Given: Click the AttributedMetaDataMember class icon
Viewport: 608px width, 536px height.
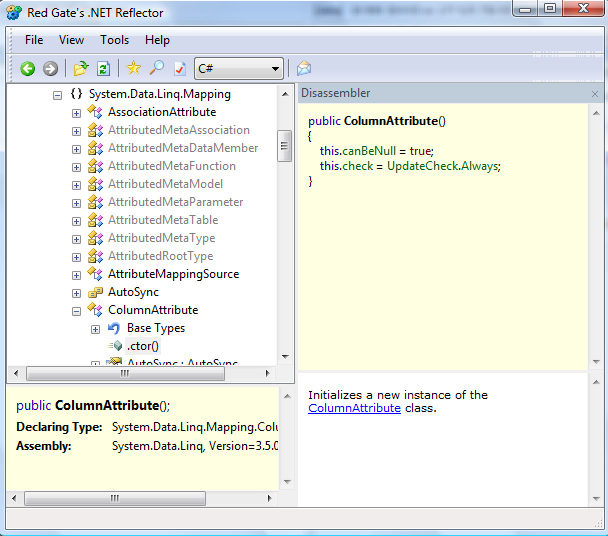Looking at the screenshot, I should pyautogui.click(x=95, y=148).
